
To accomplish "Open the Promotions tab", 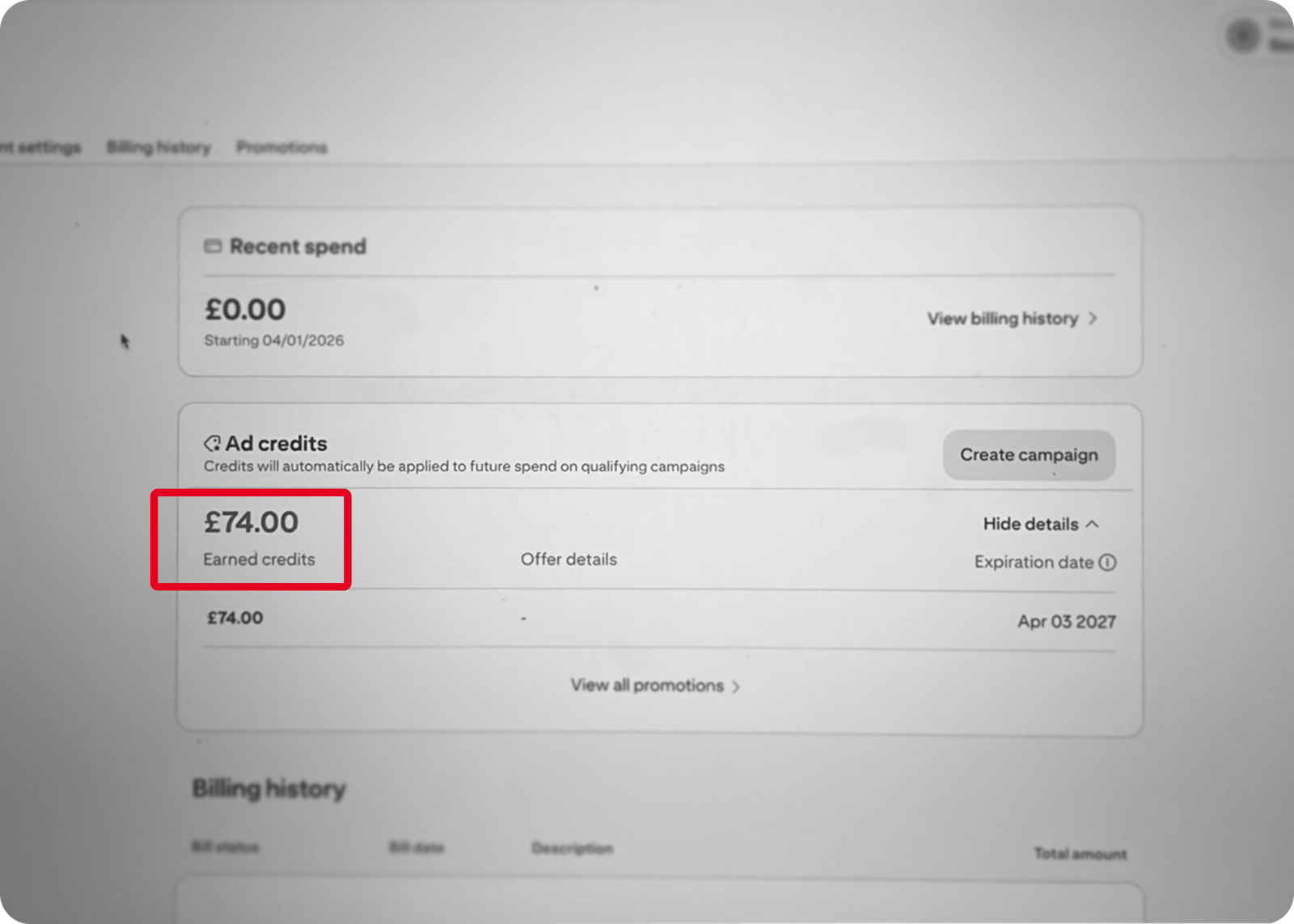I will coord(281,147).
